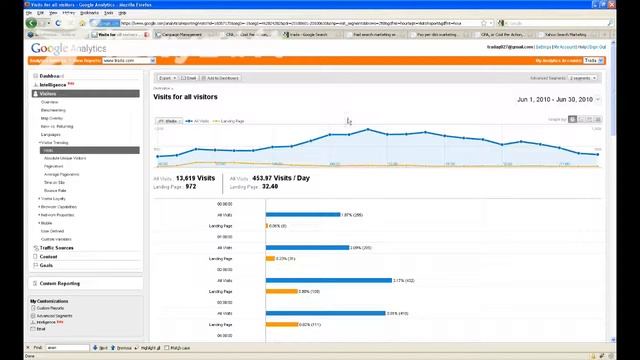
Task: Click the Email icon under My Customizations
Action: pos(33,329)
